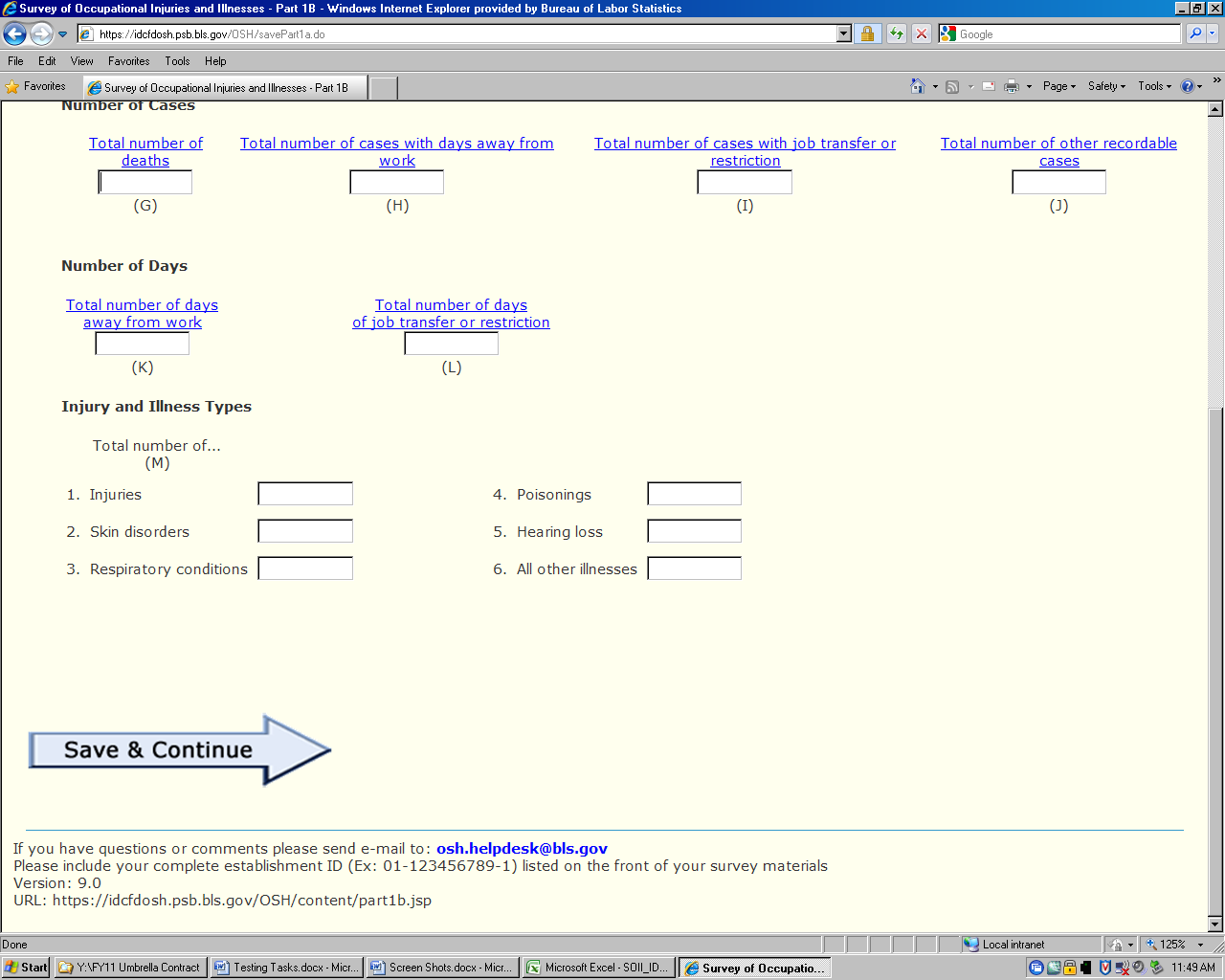
Task: Click the Refresh page icon
Action: [x=897, y=33]
